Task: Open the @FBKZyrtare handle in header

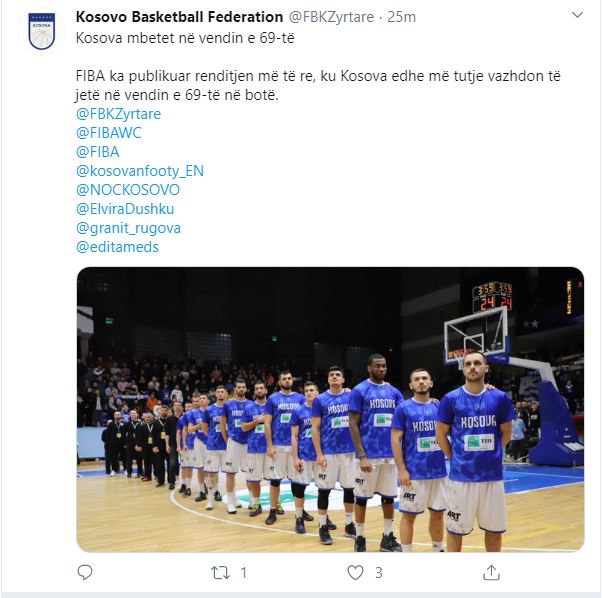Action: click(x=331, y=17)
